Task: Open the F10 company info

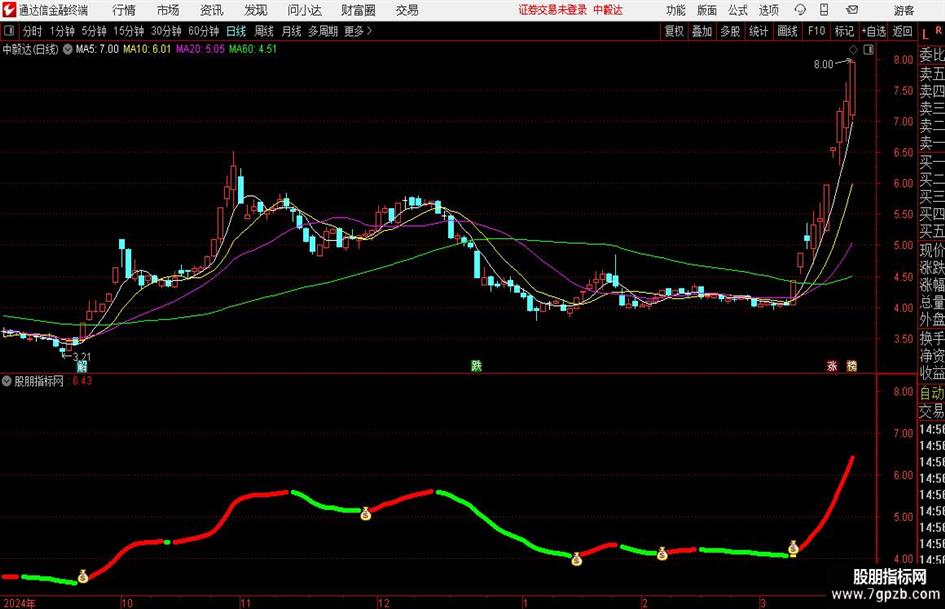Action: (817, 31)
